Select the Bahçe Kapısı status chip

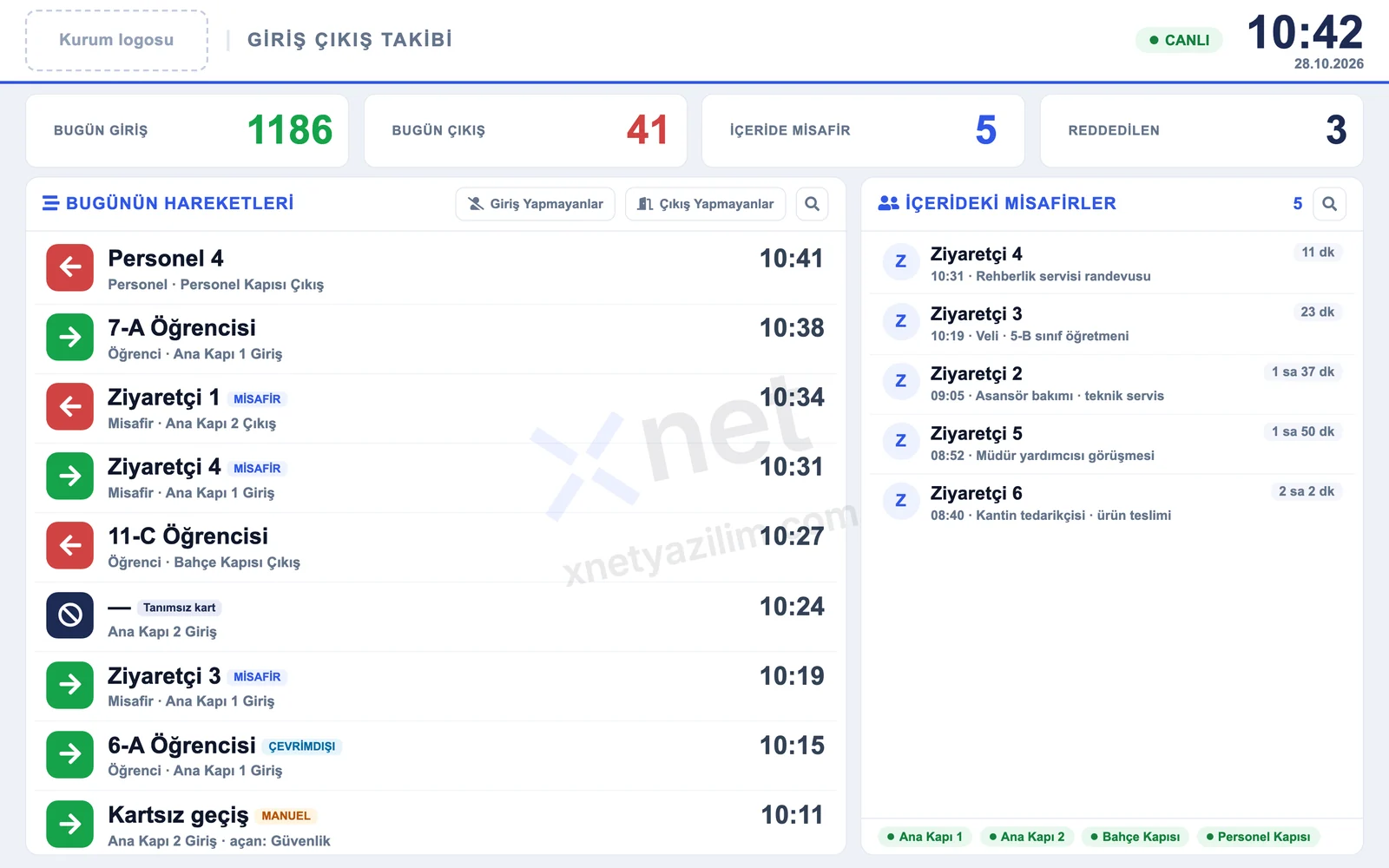pos(1136,837)
